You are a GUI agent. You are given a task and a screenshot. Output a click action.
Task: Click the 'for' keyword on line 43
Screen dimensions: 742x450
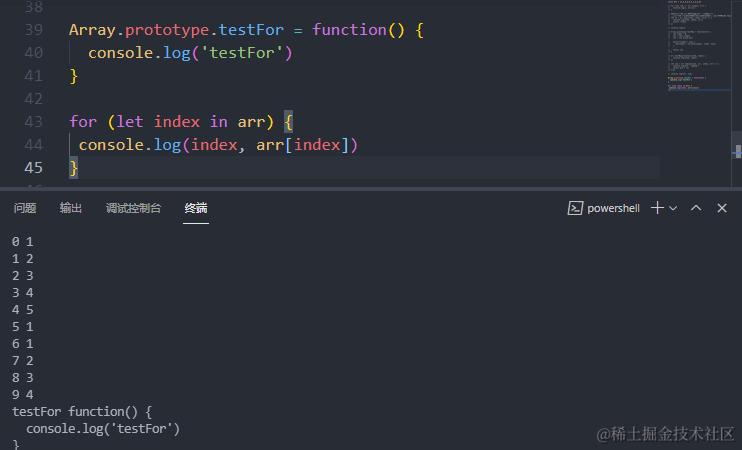83,122
